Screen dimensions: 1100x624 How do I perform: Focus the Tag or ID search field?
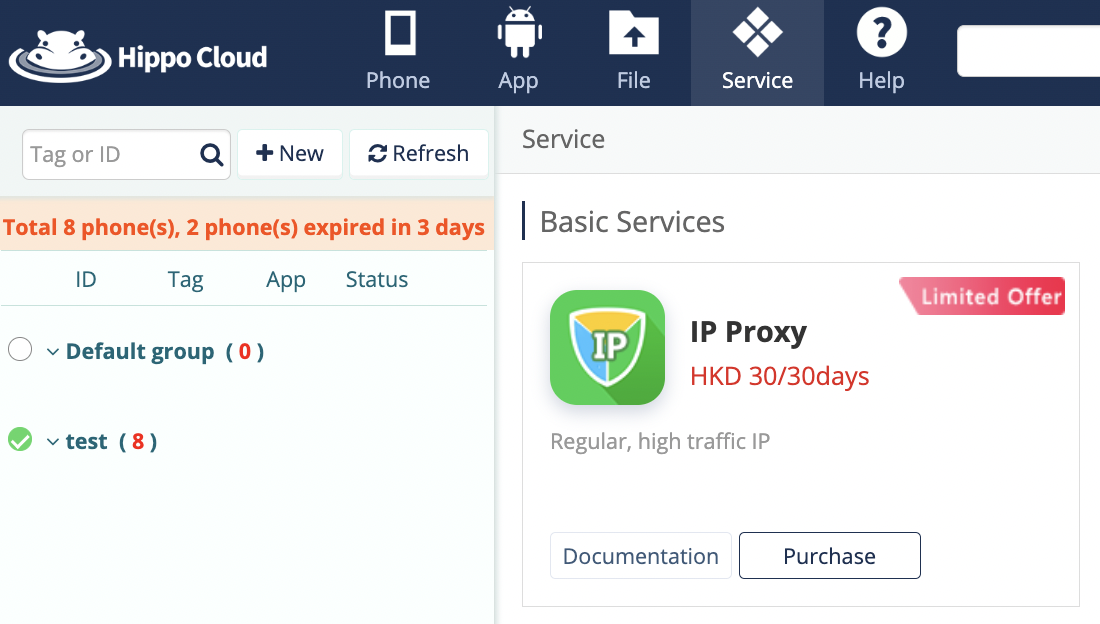pyautogui.click(x=126, y=154)
